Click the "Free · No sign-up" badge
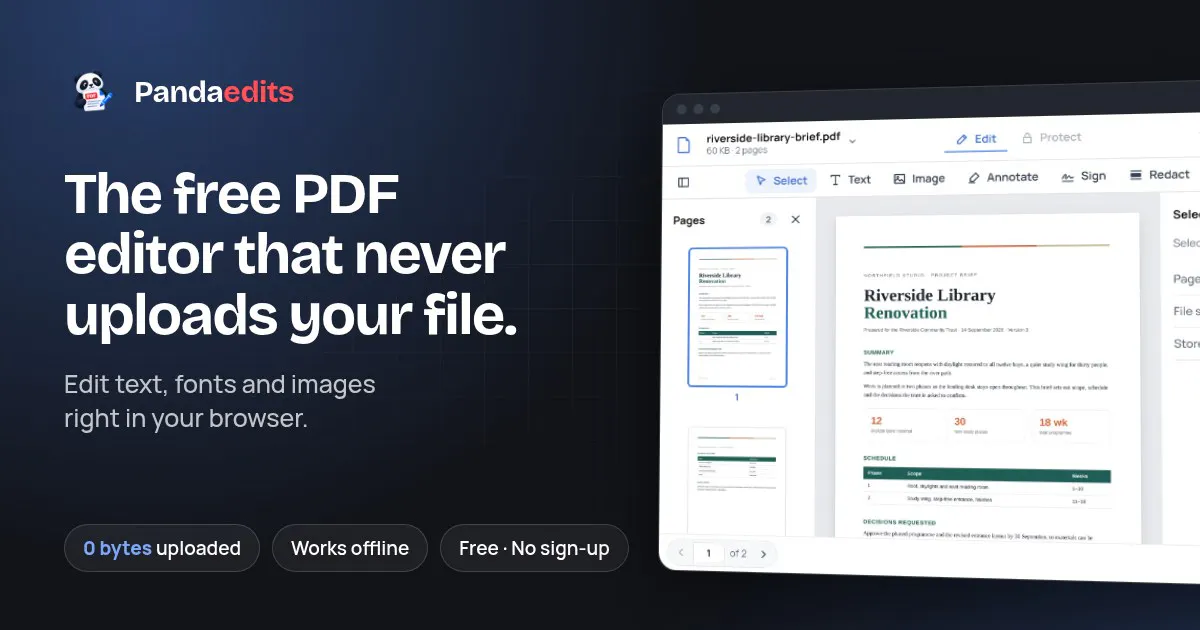This screenshot has height=630, width=1200. (x=534, y=548)
